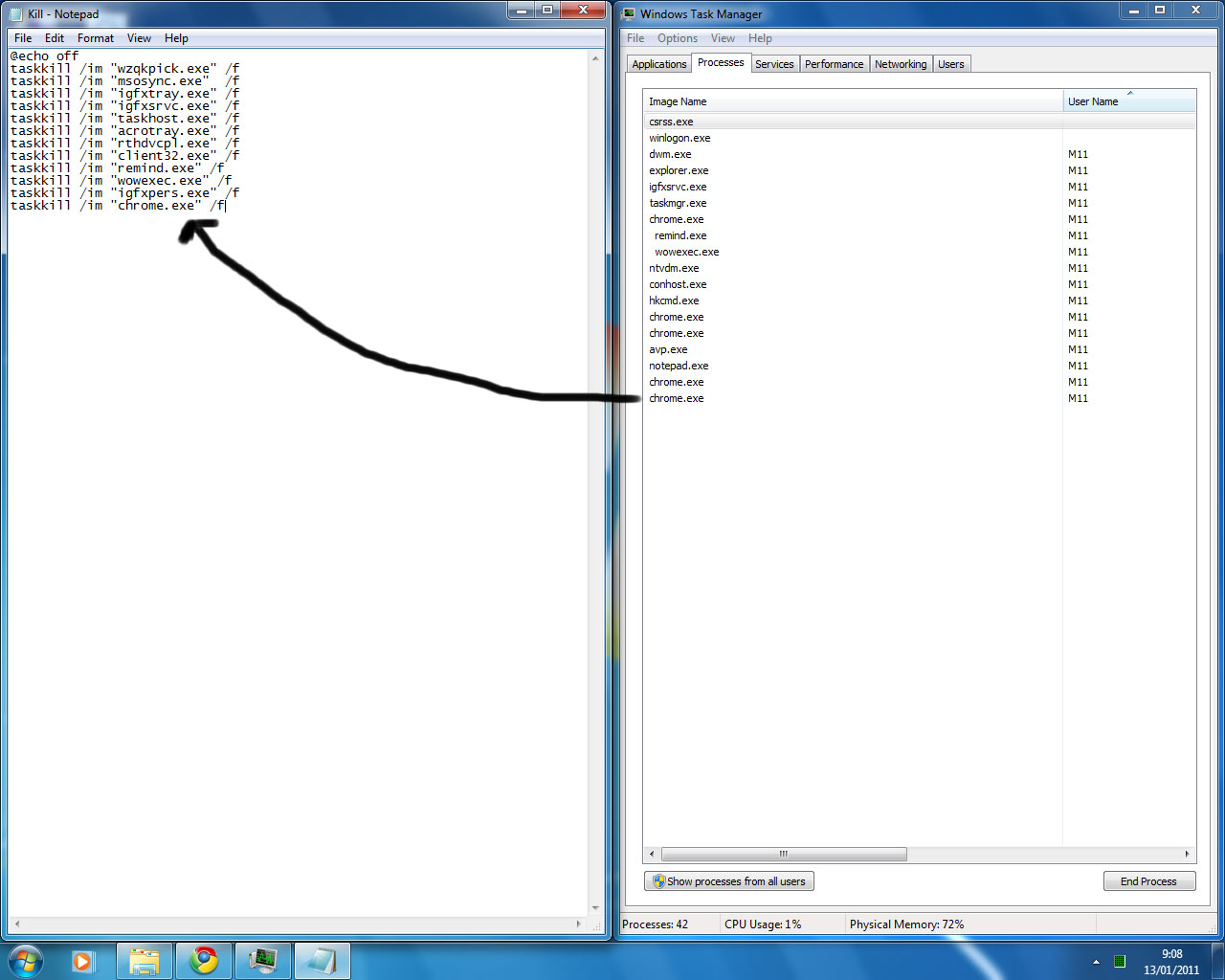Click 'CPU Usage: 1%' status entry
This screenshot has height=980, width=1225.
(763, 924)
